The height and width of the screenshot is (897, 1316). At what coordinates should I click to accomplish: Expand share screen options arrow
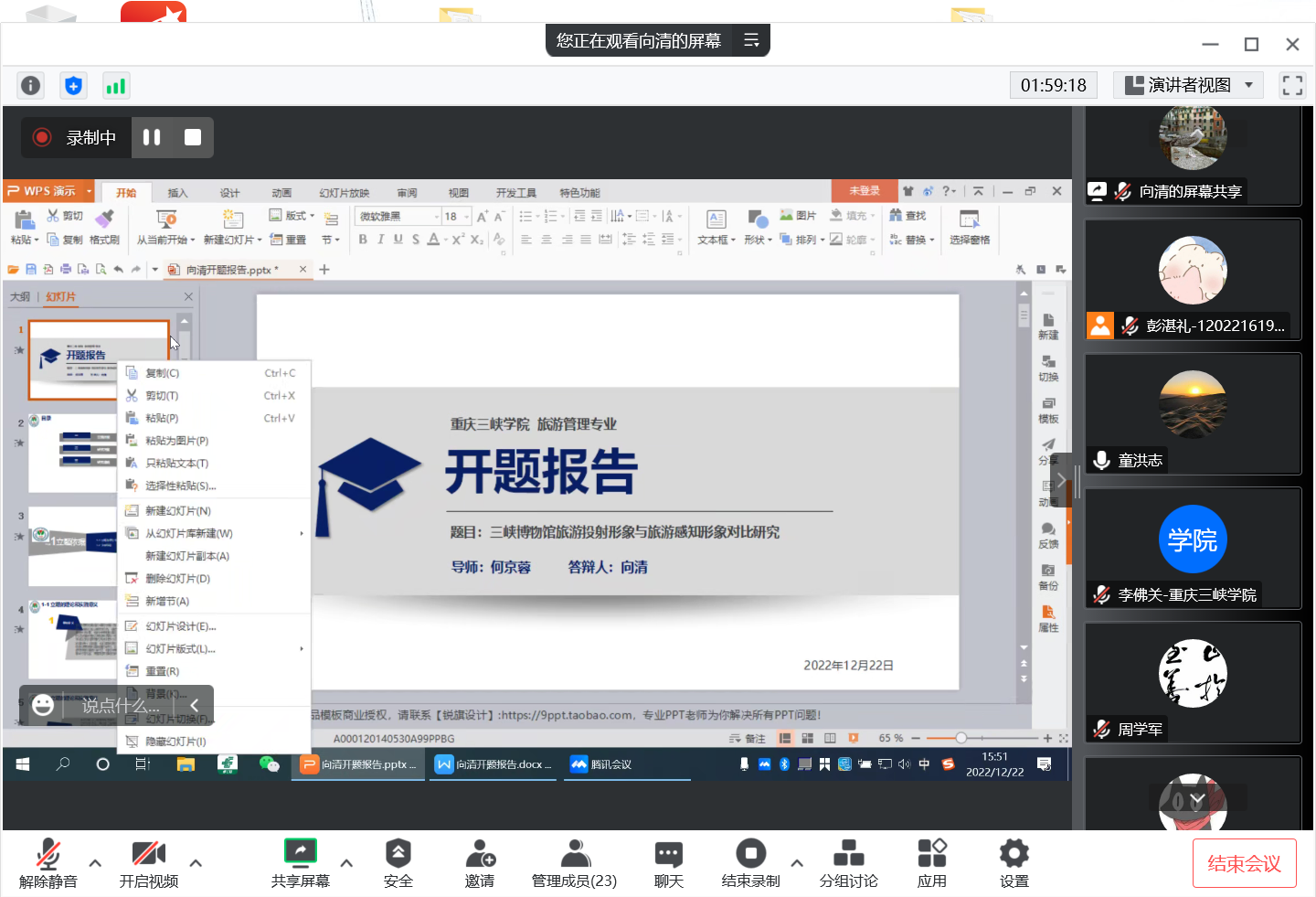[x=346, y=862]
